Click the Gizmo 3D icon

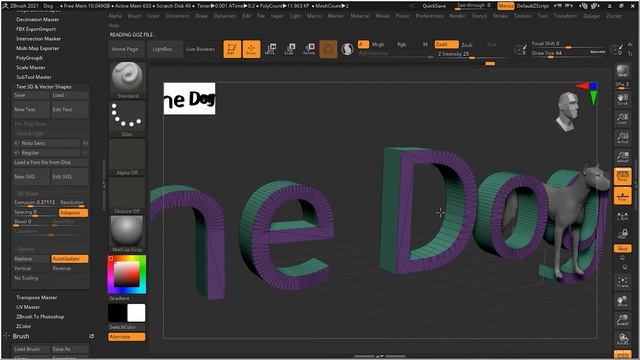328,49
